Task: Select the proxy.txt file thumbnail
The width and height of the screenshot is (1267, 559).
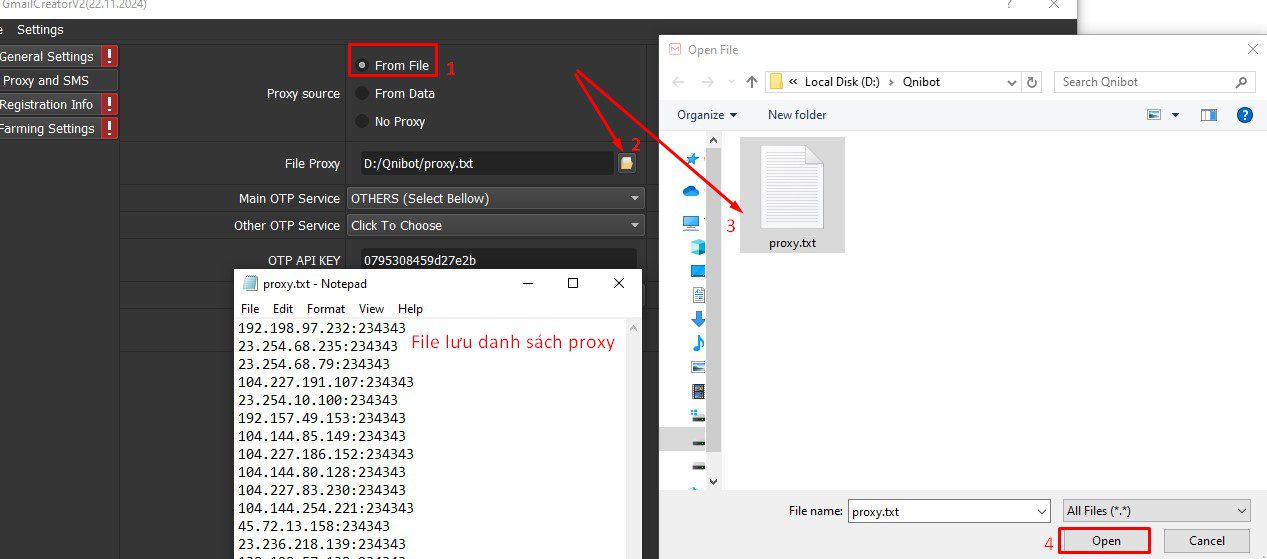Action: 792,195
